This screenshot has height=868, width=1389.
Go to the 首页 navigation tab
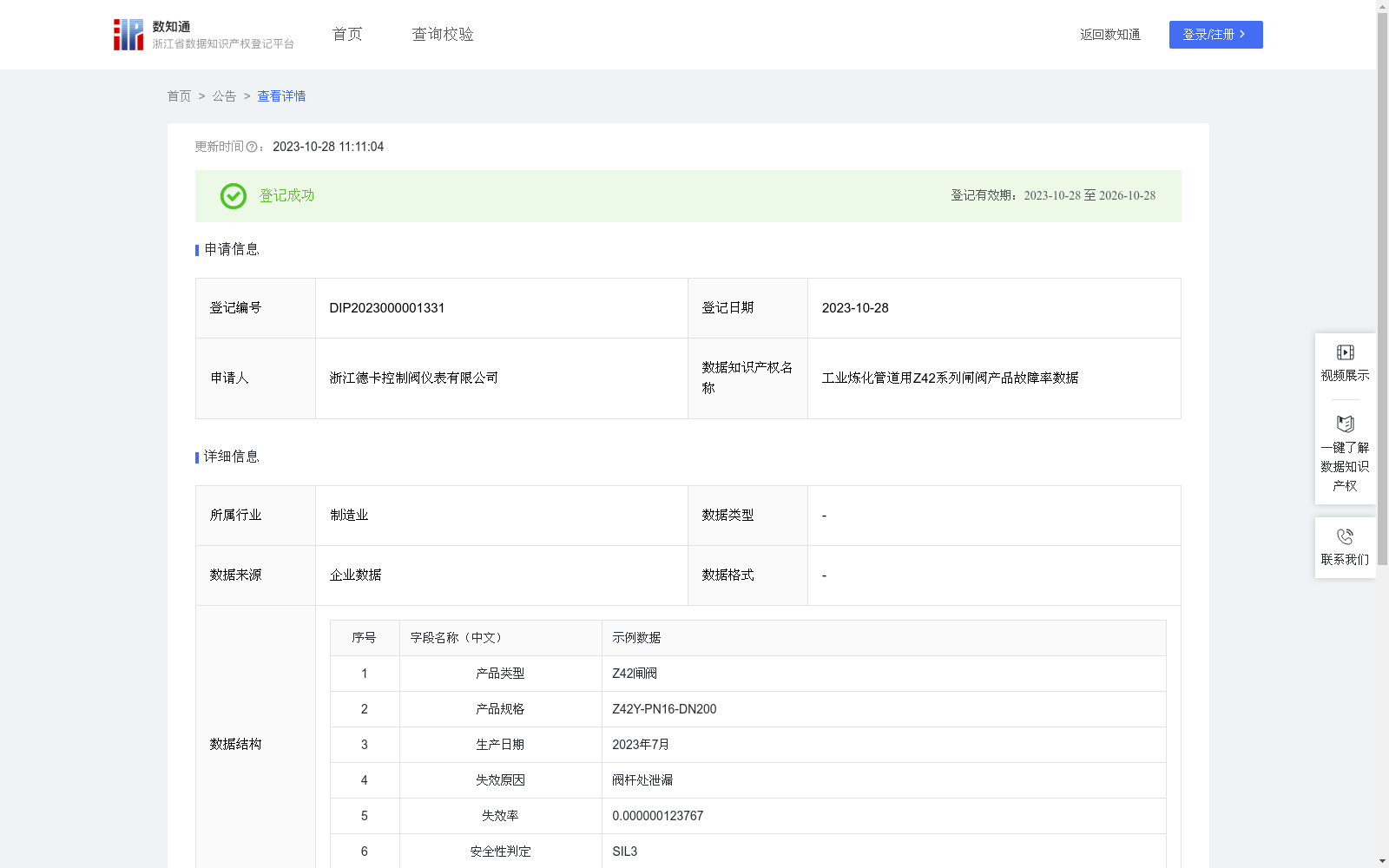tap(347, 35)
